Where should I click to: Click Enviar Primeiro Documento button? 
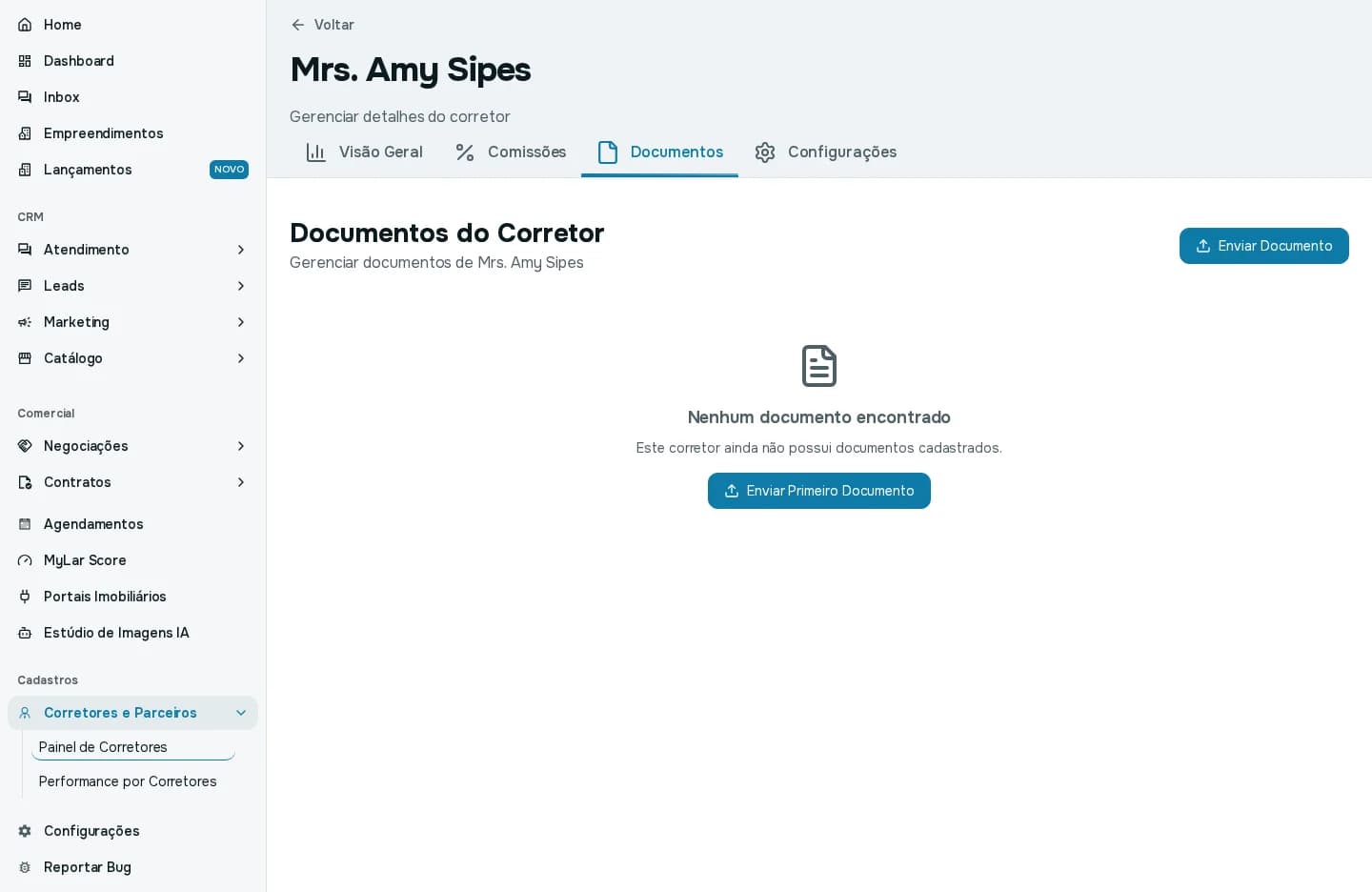(x=819, y=491)
